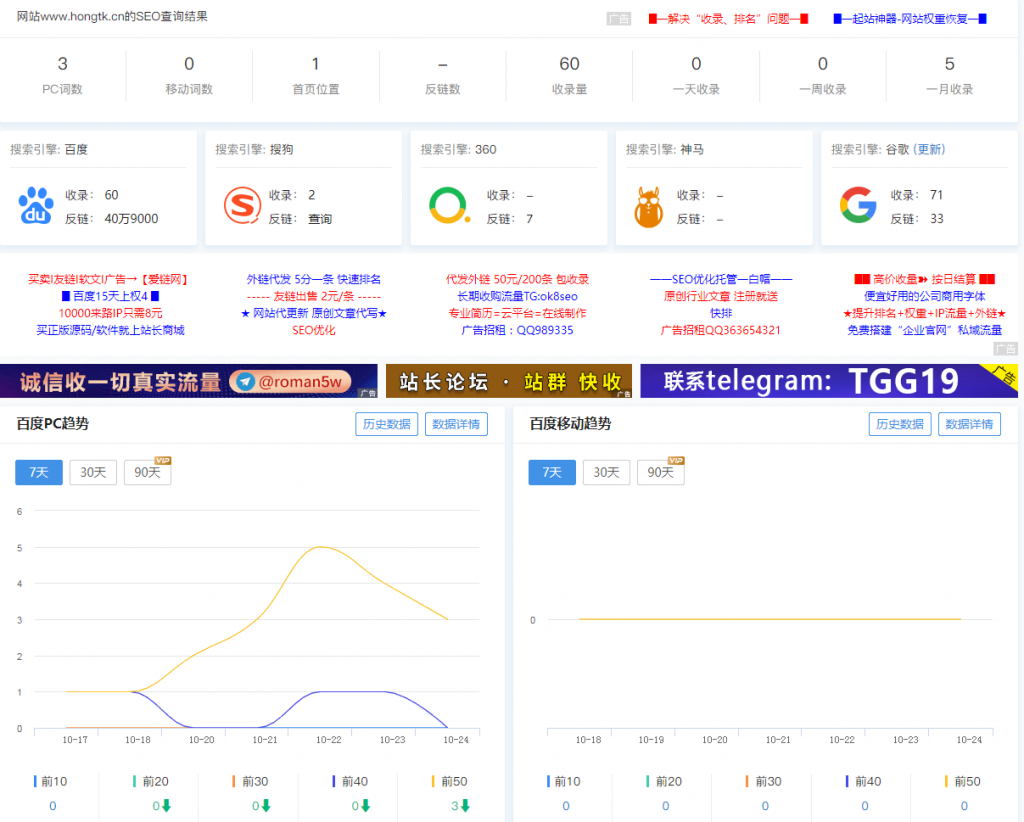Open the 网站代更新 原创文章代写 ad
Screen dimensions: 1024x822
tap(313, 313)
